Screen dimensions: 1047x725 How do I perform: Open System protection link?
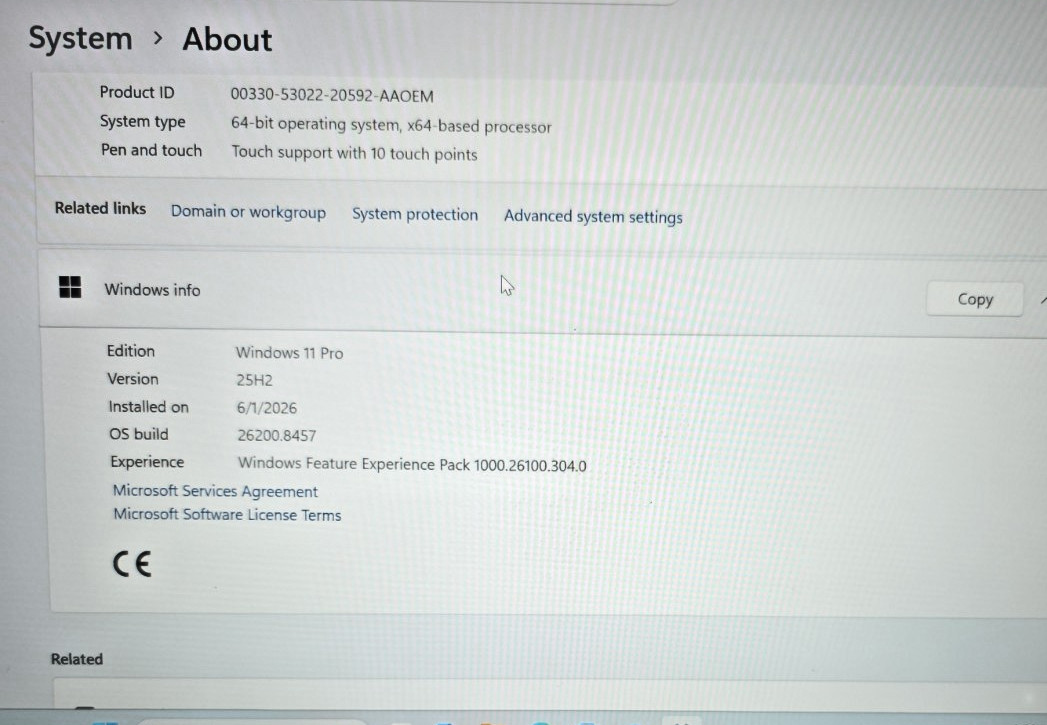tap(415, 214)
